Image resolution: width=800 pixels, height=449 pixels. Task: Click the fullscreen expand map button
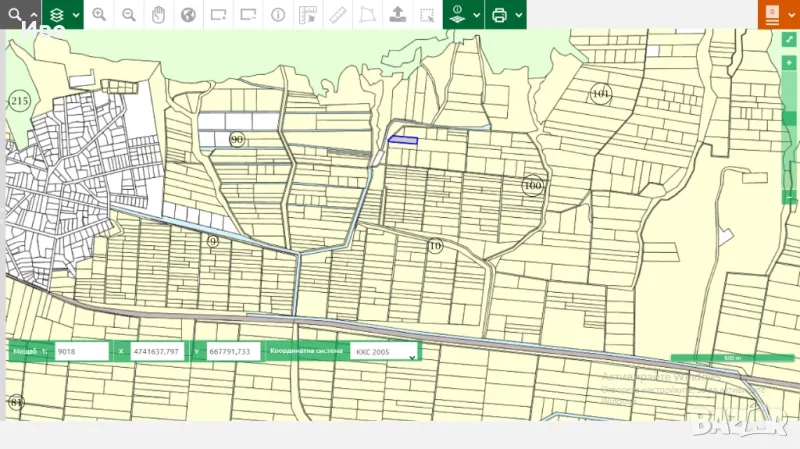(x=789, y=39)
